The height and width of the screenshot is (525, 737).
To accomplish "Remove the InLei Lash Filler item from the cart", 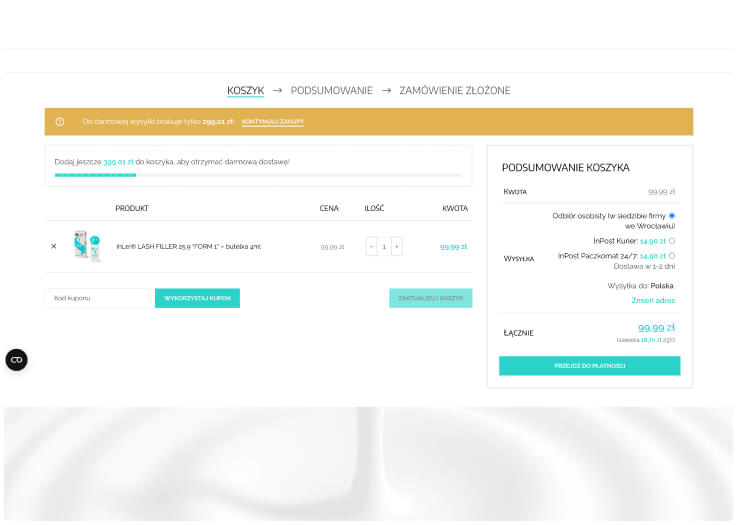I will (x=54, y=246).
